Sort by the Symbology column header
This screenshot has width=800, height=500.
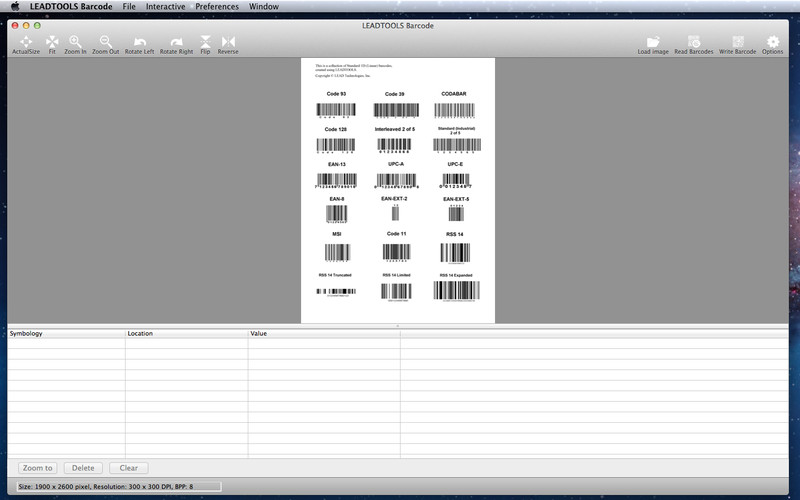point(66,333)
